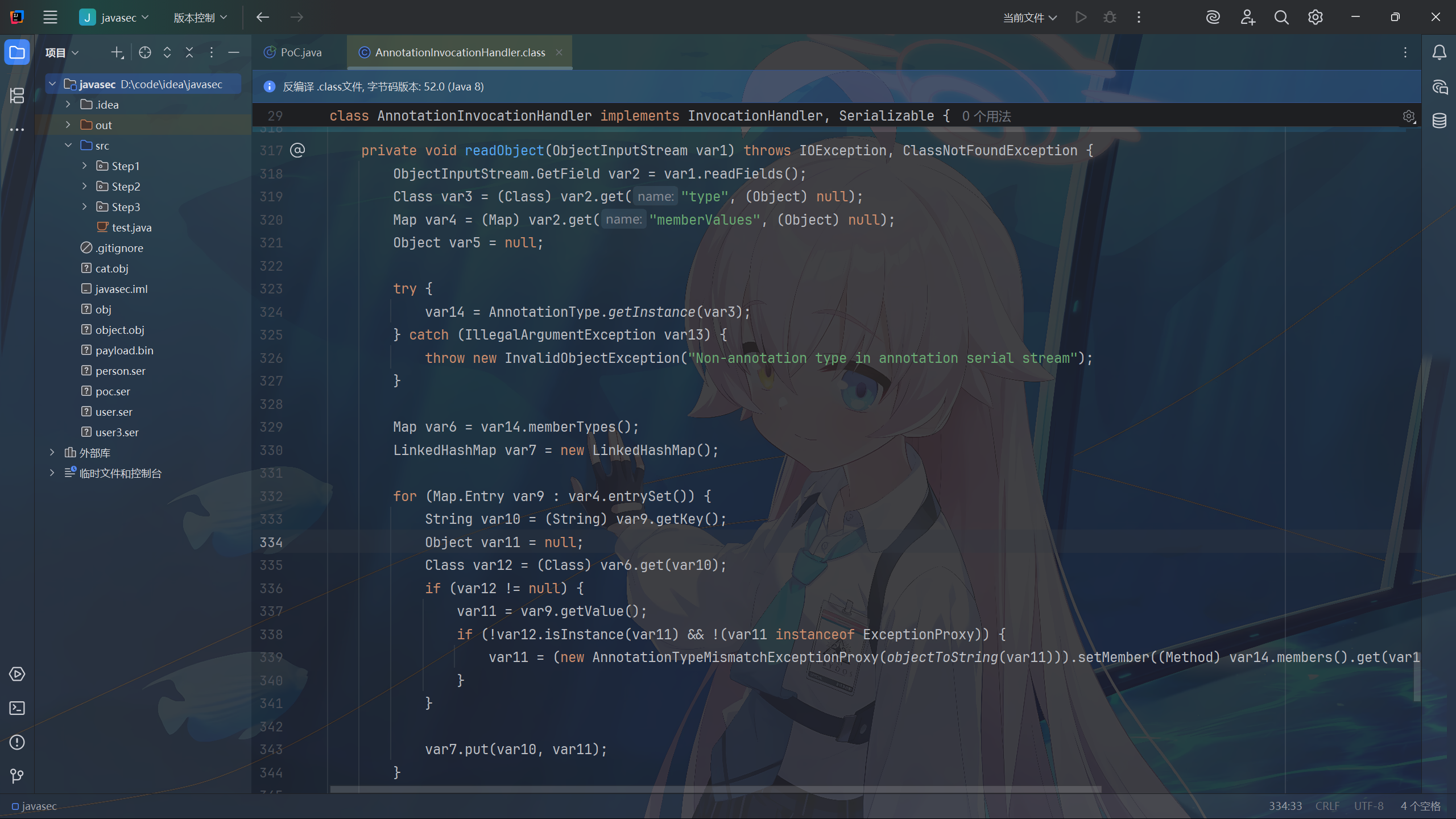Open the Git tool window
The width and height of the screenshot is (1456, 819).
coord(17,776)
